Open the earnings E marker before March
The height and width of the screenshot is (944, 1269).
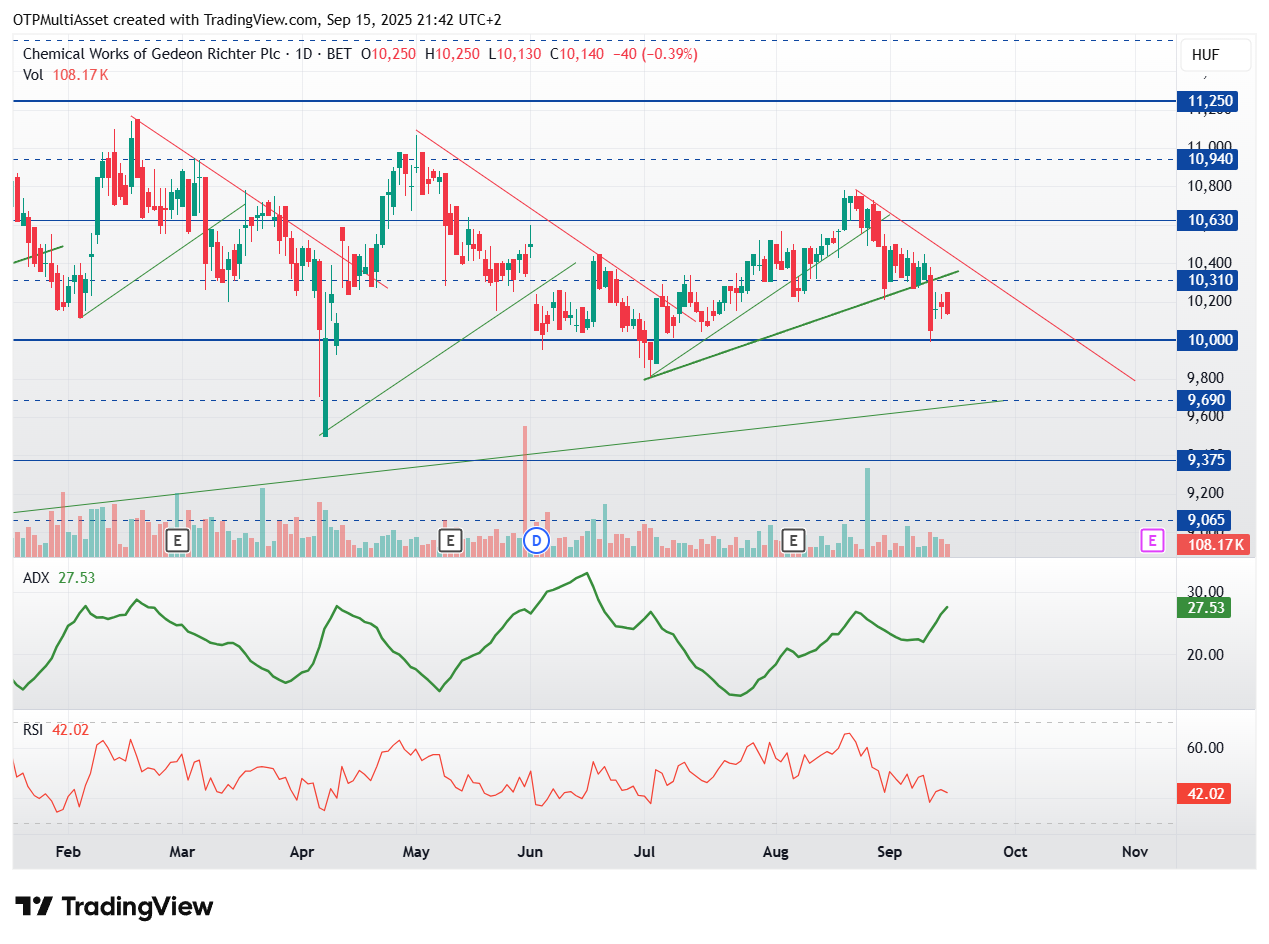point(178,541)
